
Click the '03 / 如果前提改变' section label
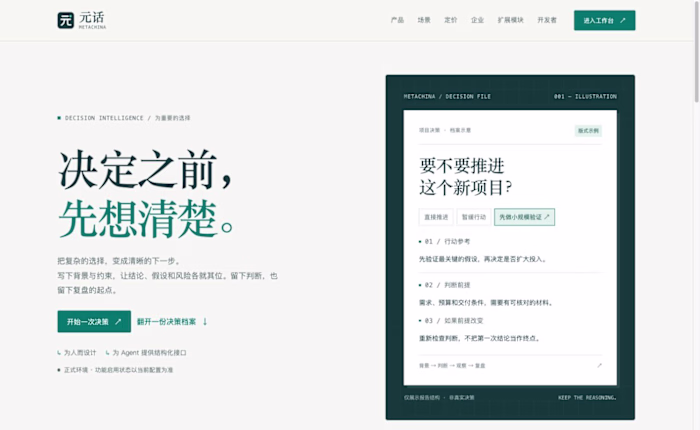(x=454, y=321)
